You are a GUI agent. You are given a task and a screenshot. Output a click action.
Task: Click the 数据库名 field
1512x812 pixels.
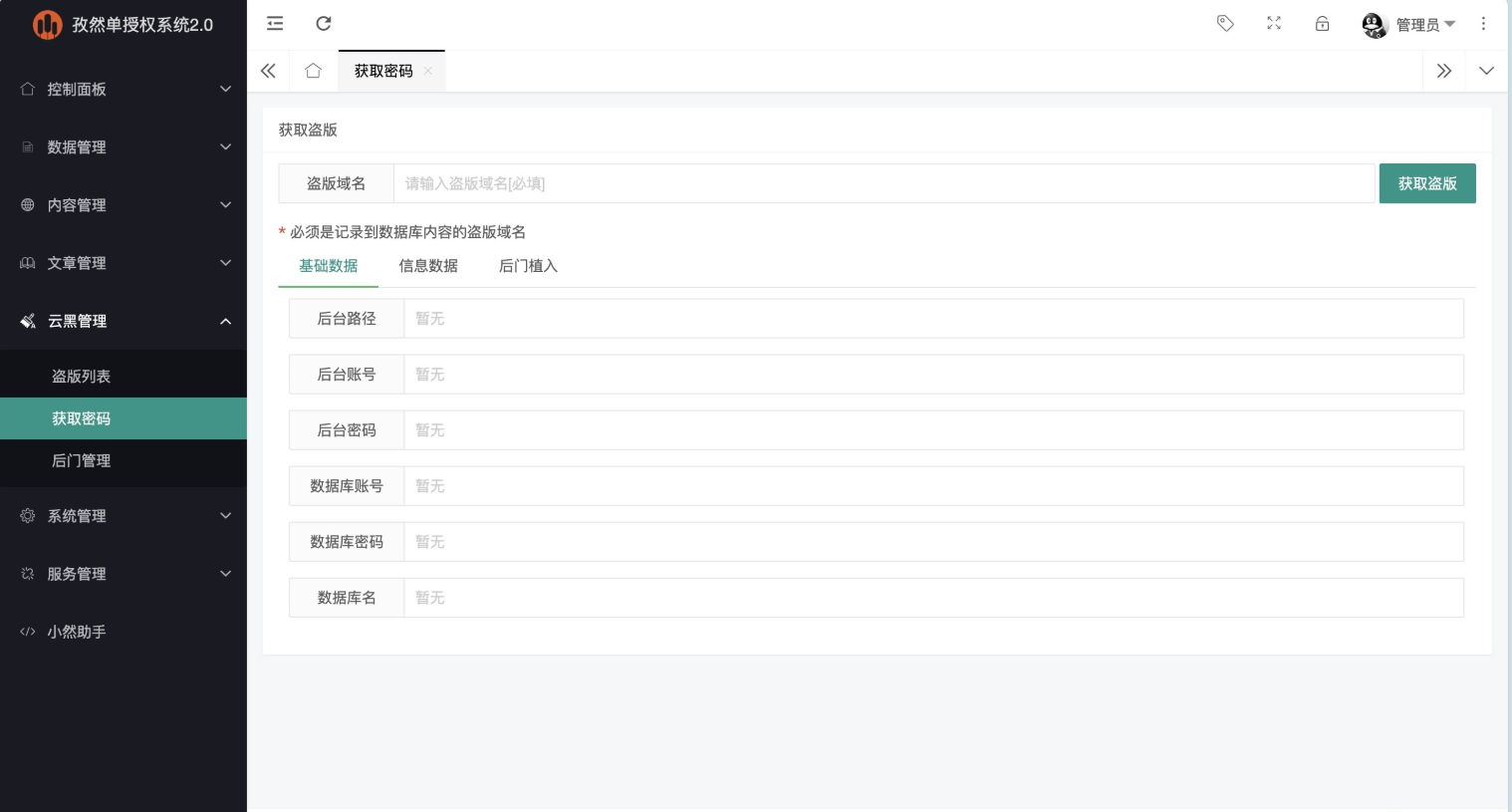click(933, 598)
